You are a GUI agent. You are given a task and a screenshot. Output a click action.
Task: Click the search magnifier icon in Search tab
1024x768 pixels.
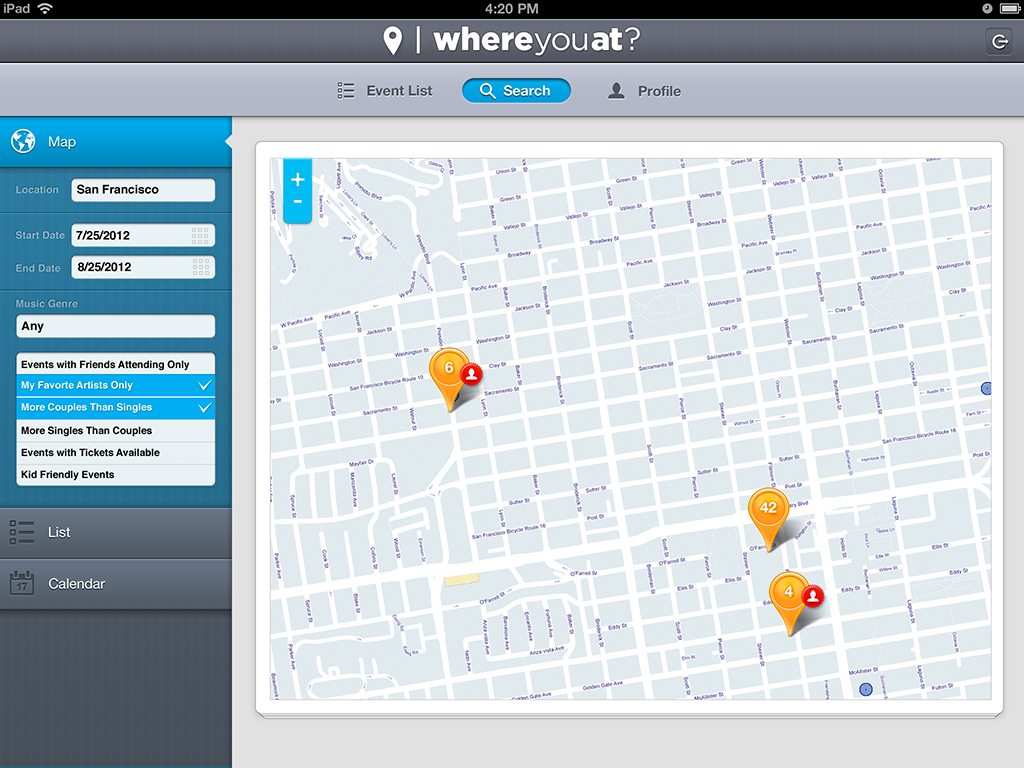coord(487,91)
